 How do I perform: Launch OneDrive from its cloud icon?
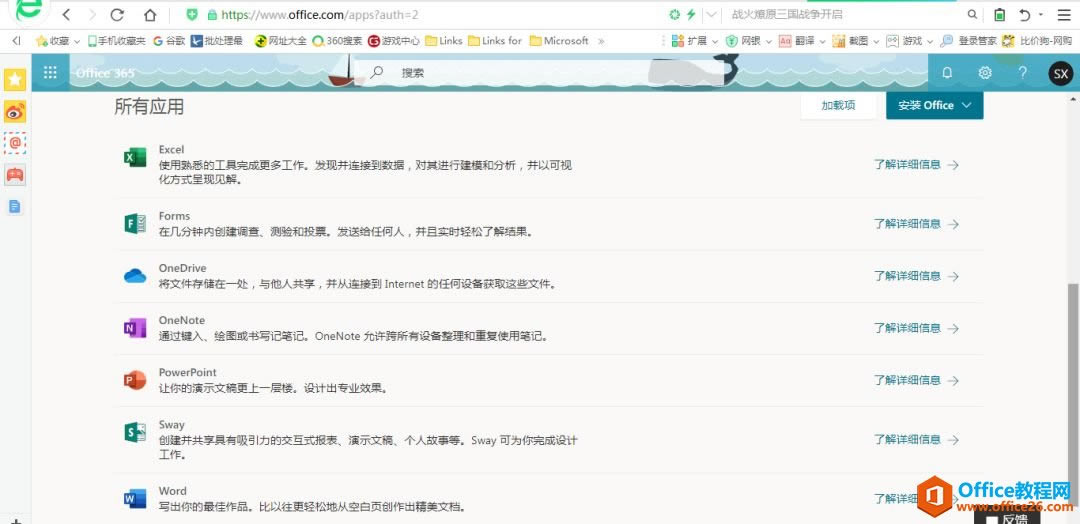click(x=135, y=276)
